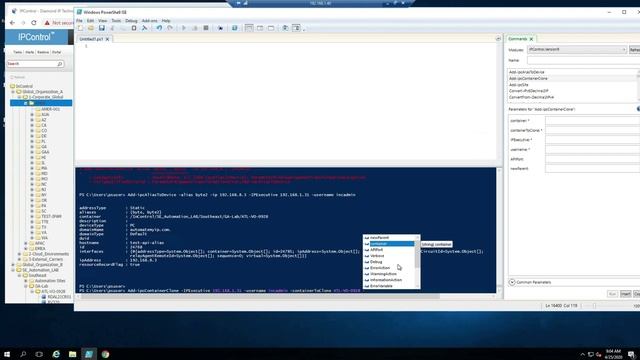Expand the APAC folder in IPControl tree
The width and height of the screenshot is (640, 360).
[26, 243]
